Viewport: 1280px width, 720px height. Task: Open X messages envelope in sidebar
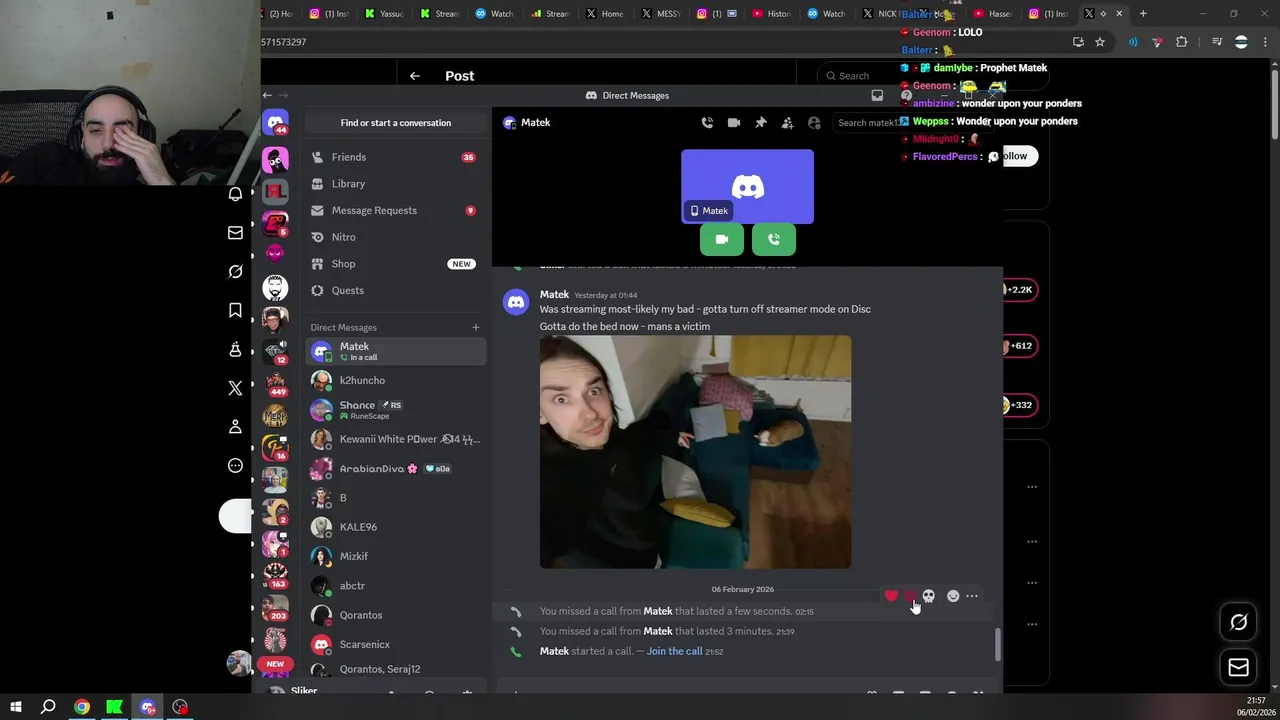[235, 233]
